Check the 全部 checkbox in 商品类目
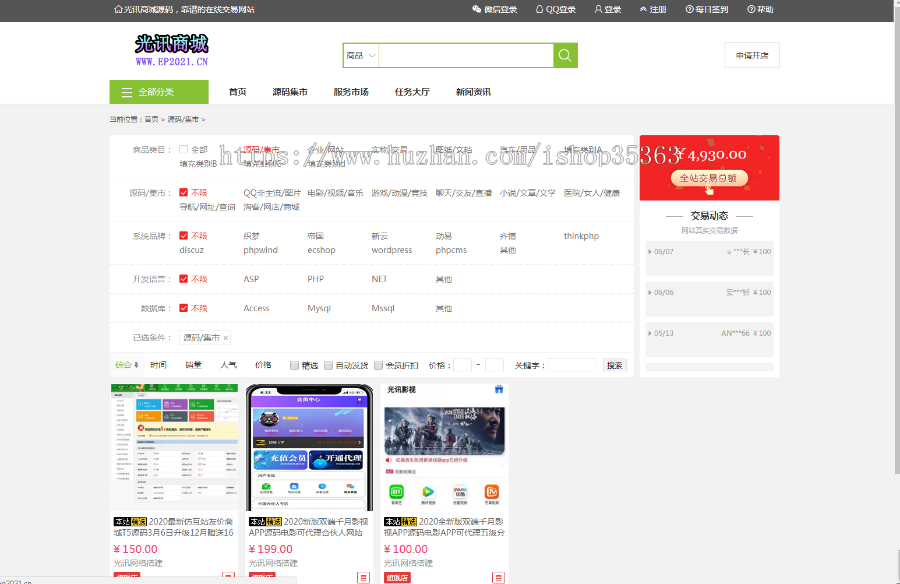900x584 pixels. (x=183, y=150)
